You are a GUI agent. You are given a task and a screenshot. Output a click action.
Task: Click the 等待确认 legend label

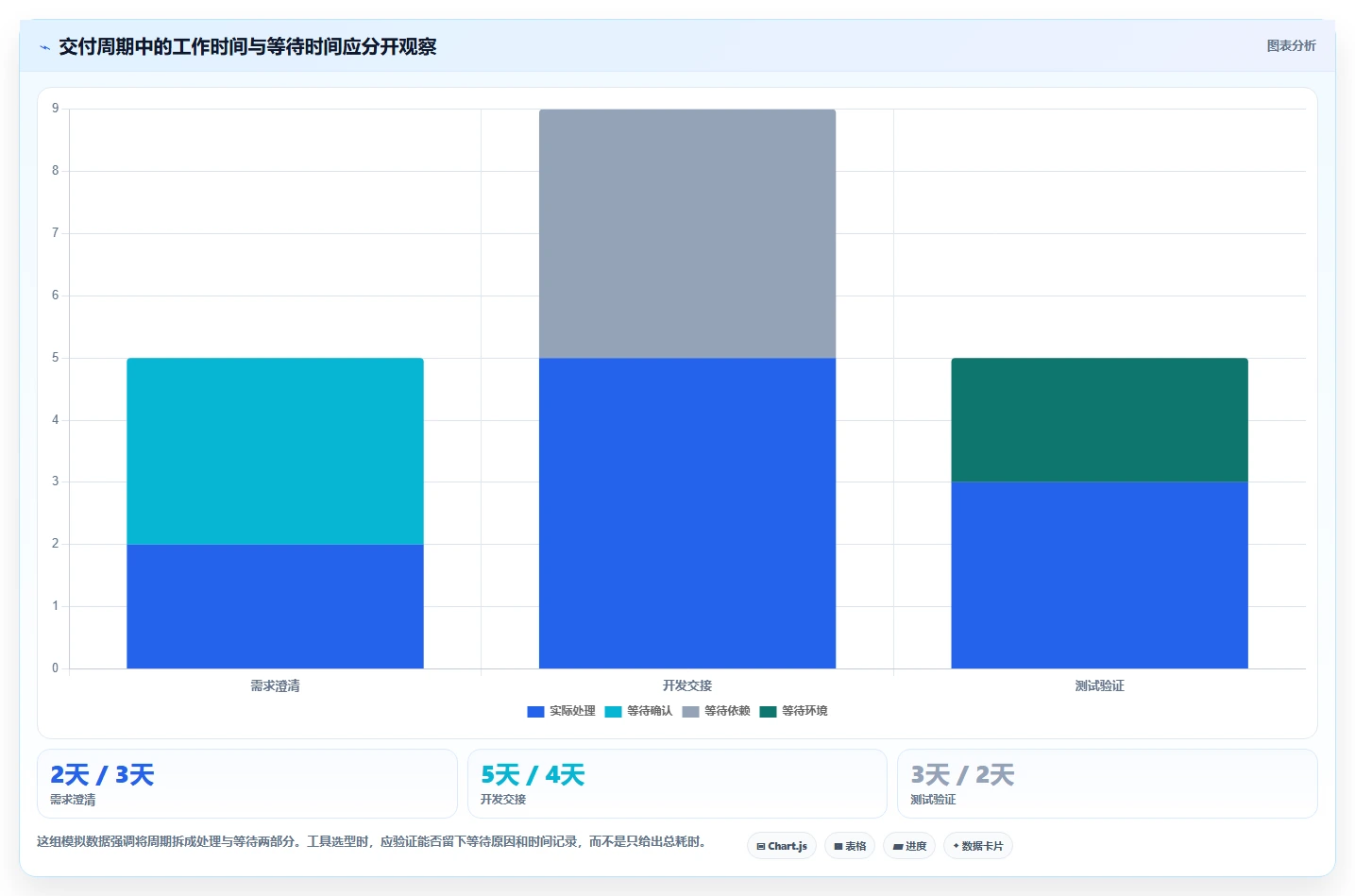point(650,711)
